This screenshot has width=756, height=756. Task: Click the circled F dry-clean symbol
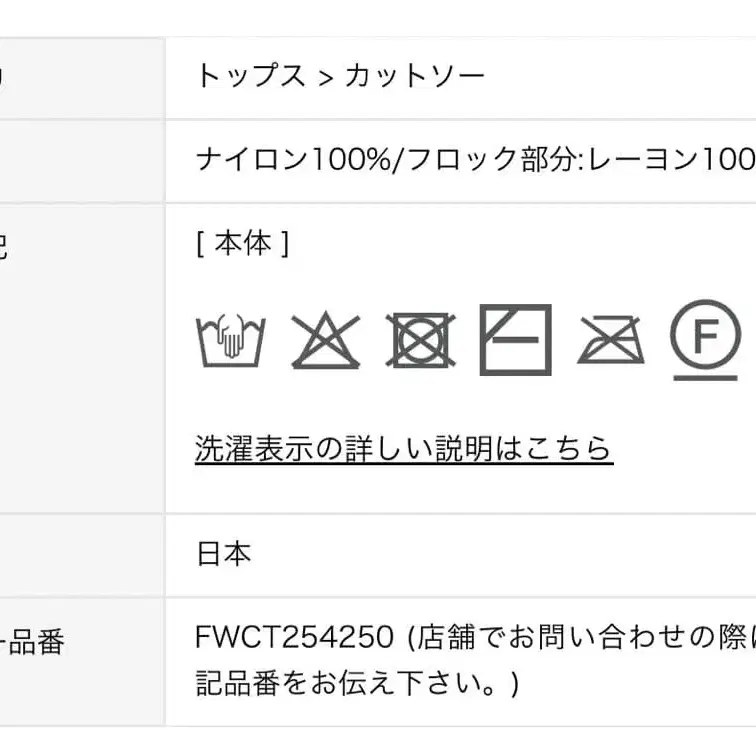pyautogui.click(x=705, y=340)
